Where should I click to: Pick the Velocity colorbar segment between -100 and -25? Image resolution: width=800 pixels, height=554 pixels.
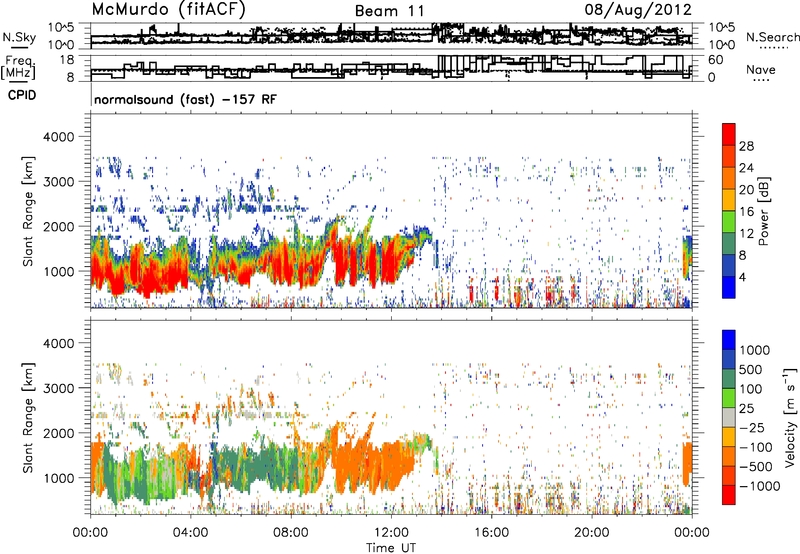(x=729, y=437)
